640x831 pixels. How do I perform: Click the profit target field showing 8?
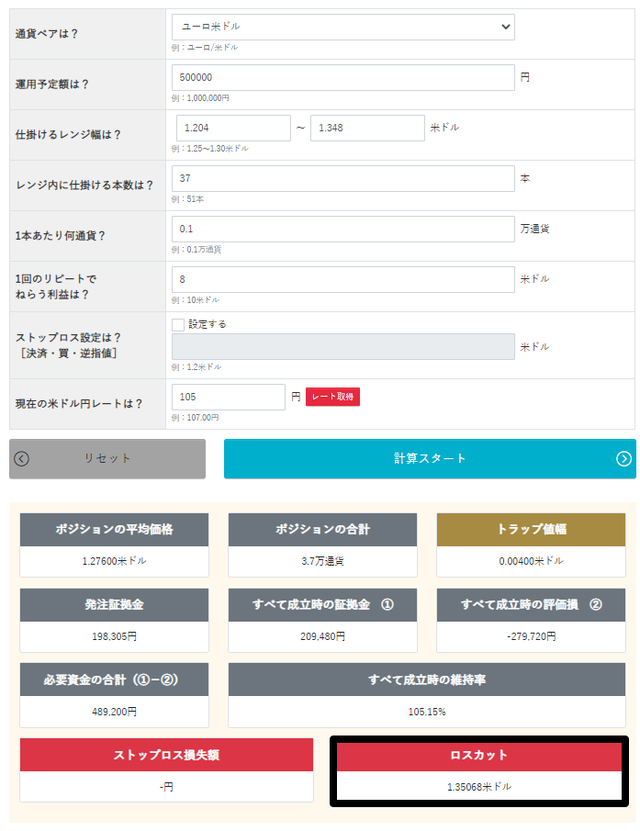pos(343,279)
